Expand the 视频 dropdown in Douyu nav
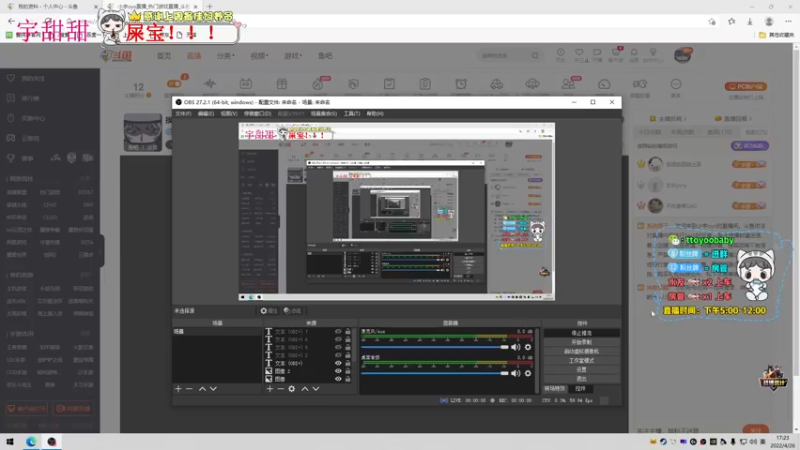This screenshot has height=450, width=800. tap(259, 56)
